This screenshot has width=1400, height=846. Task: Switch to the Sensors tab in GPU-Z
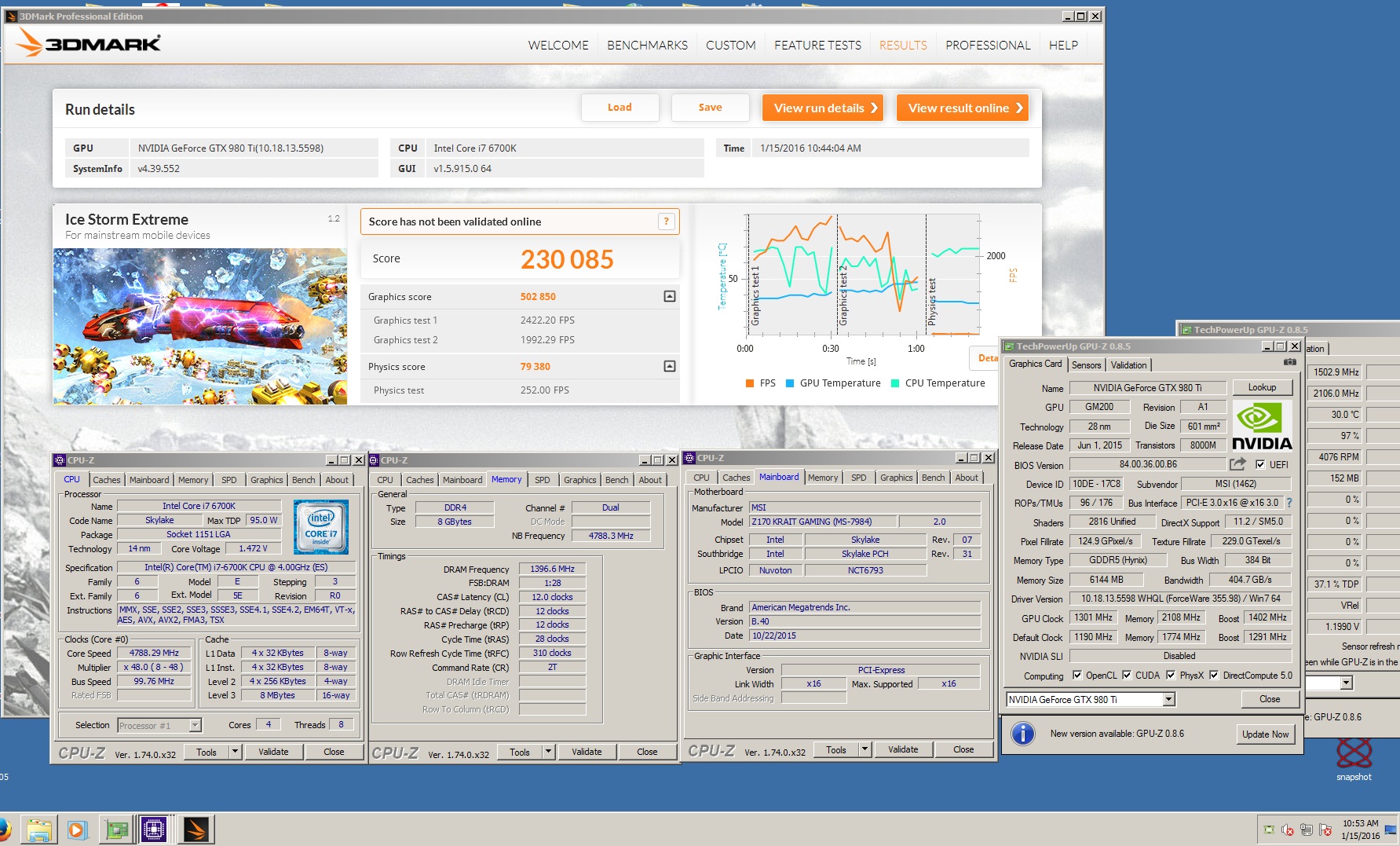[1086, 364]
